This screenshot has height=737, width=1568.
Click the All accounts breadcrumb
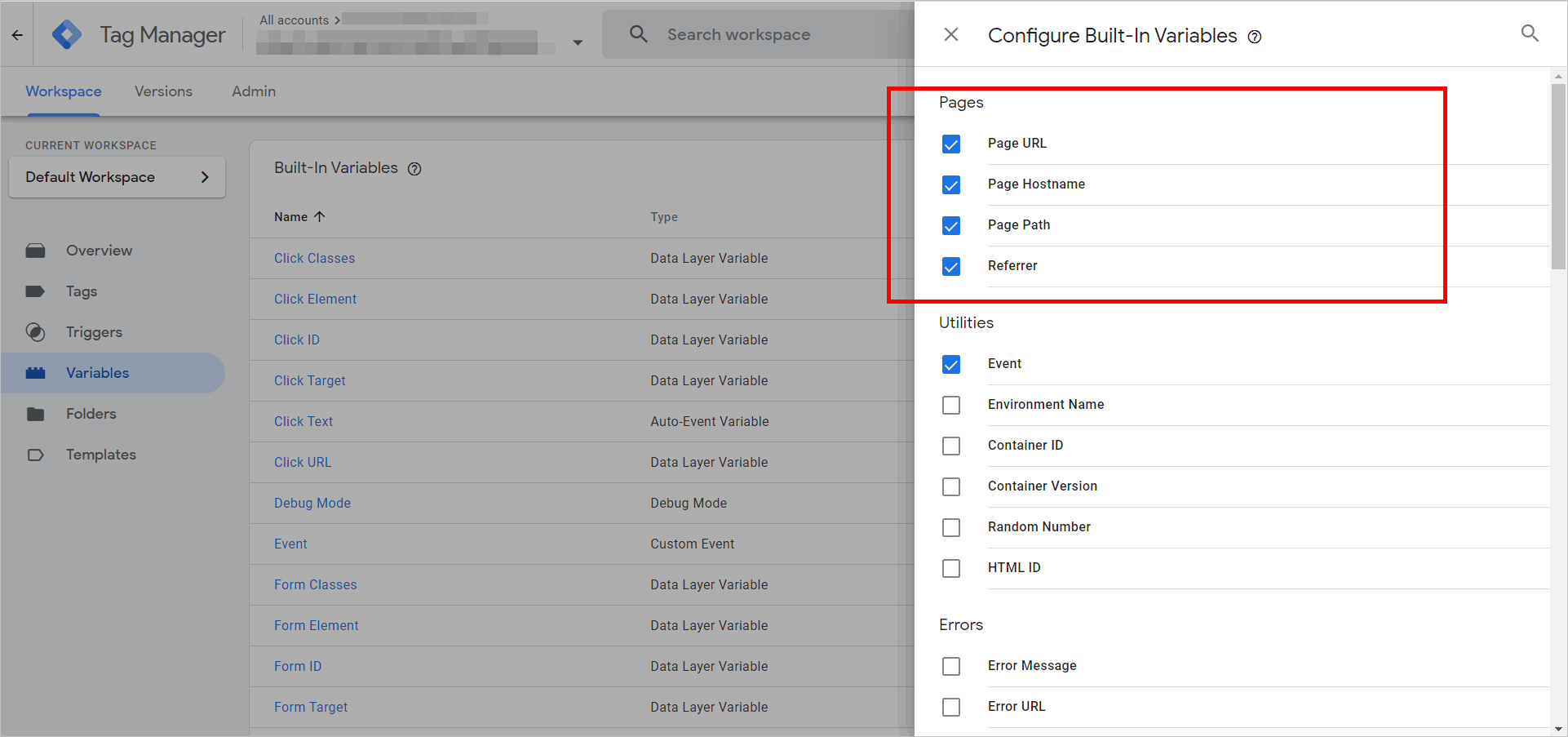coord(294,20)
